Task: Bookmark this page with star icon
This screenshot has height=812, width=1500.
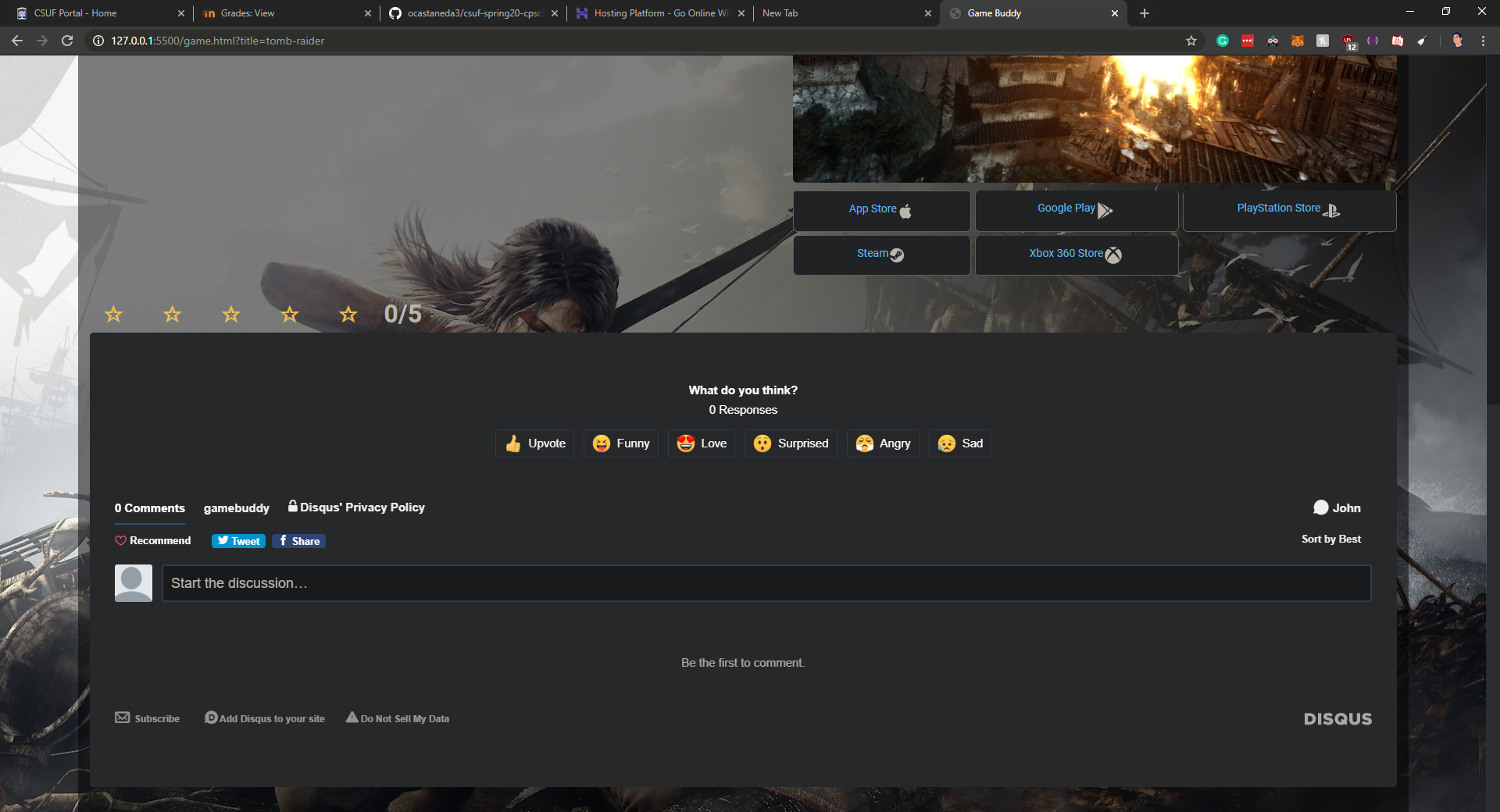Action: [1191, 41]
